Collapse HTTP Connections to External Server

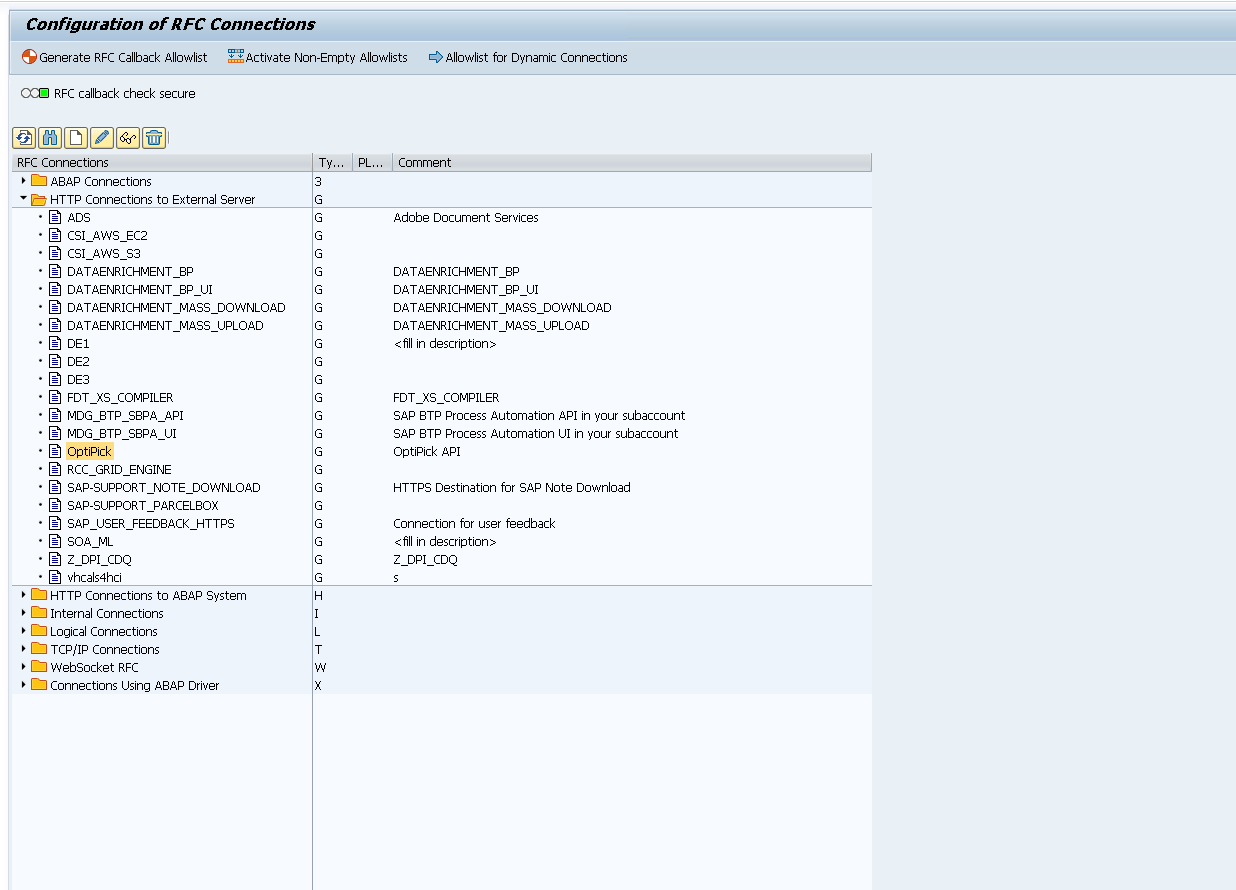[23, 199]
